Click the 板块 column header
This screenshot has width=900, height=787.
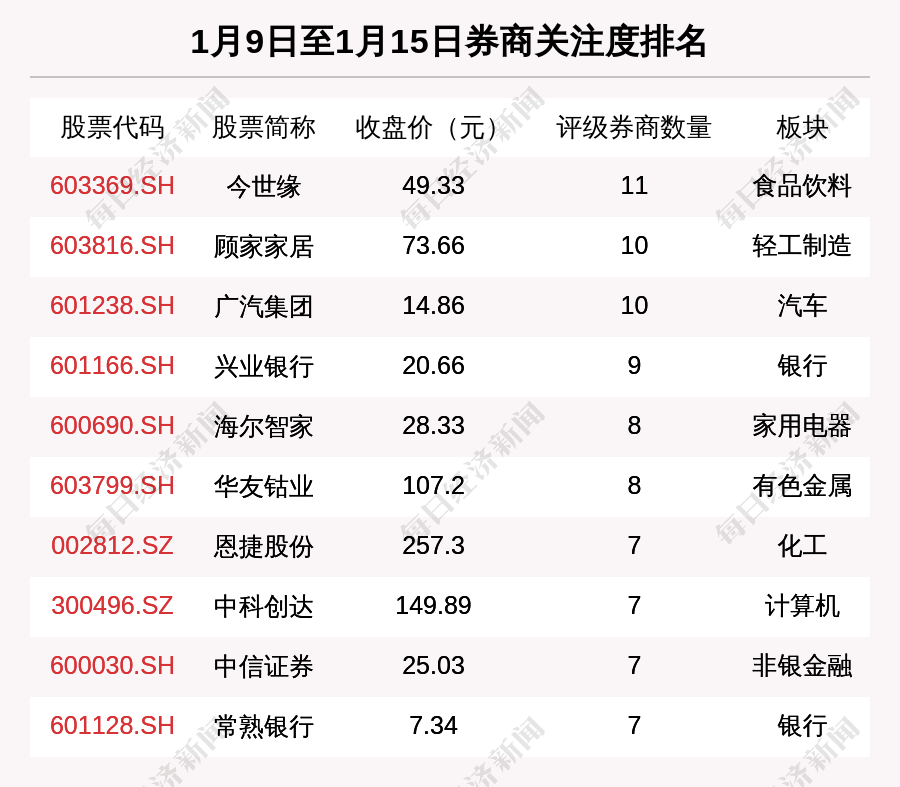[802, 127]
